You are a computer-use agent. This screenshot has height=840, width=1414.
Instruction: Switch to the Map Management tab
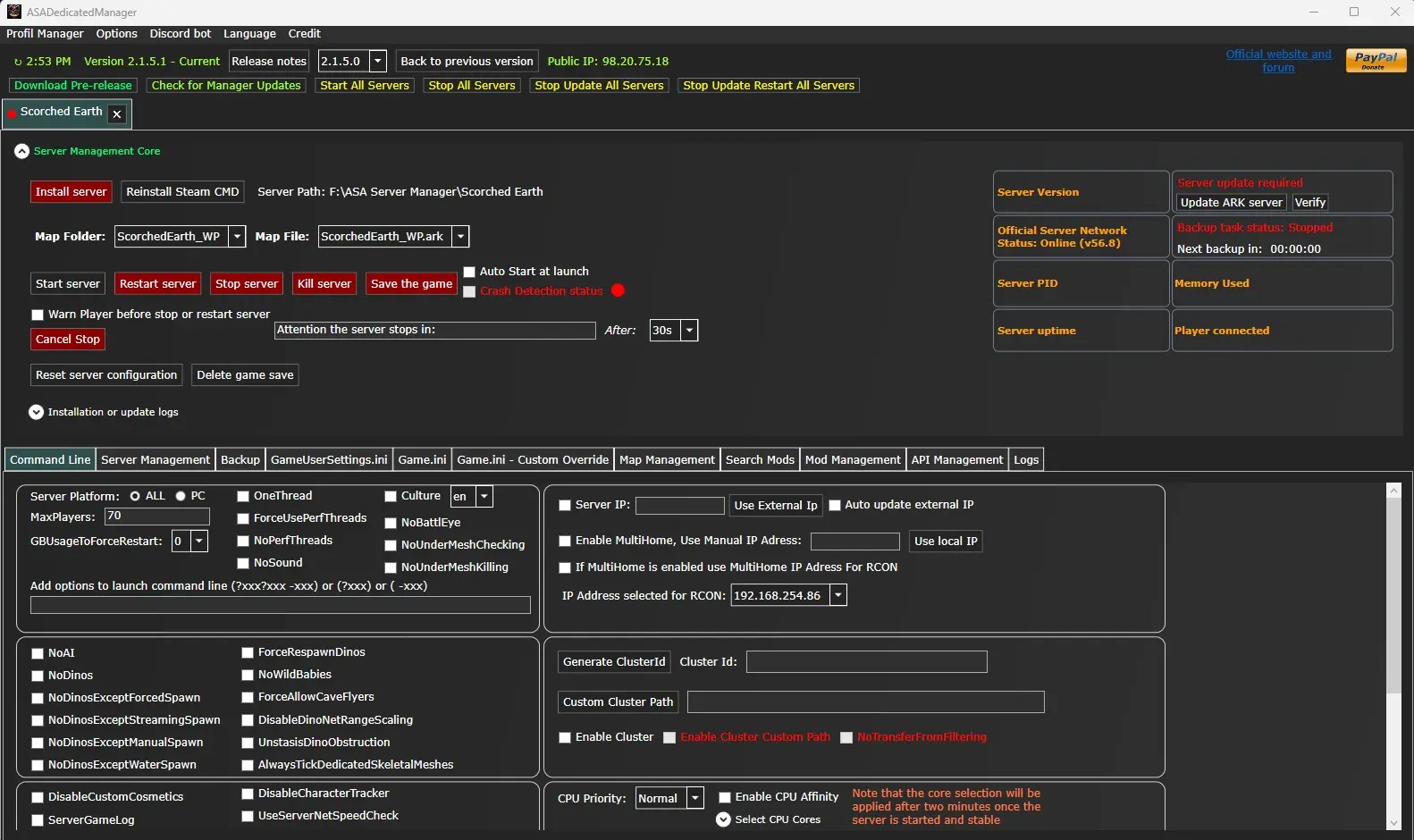(x=667, y=459)
